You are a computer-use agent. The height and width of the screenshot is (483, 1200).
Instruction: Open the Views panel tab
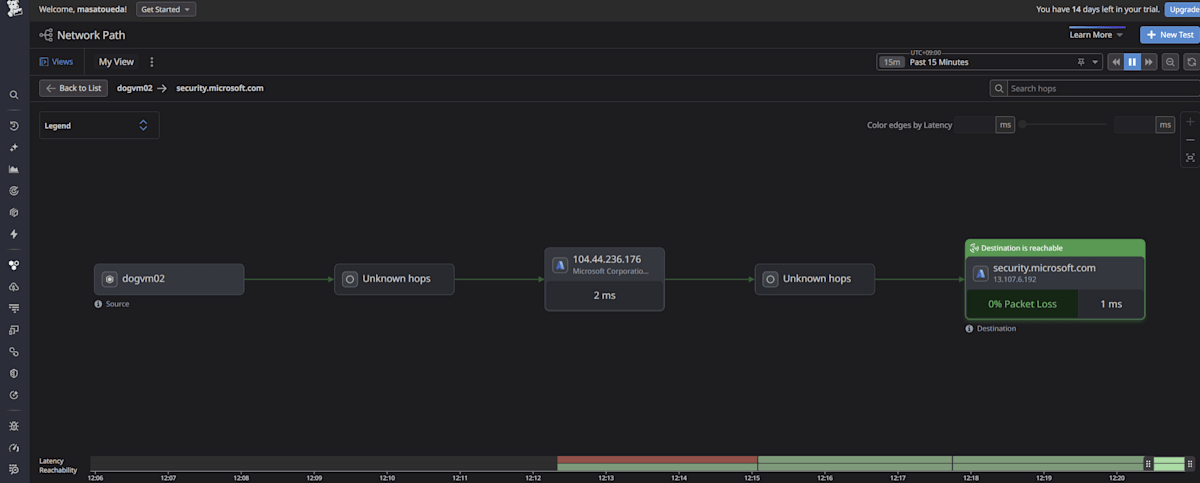(57, 62)
